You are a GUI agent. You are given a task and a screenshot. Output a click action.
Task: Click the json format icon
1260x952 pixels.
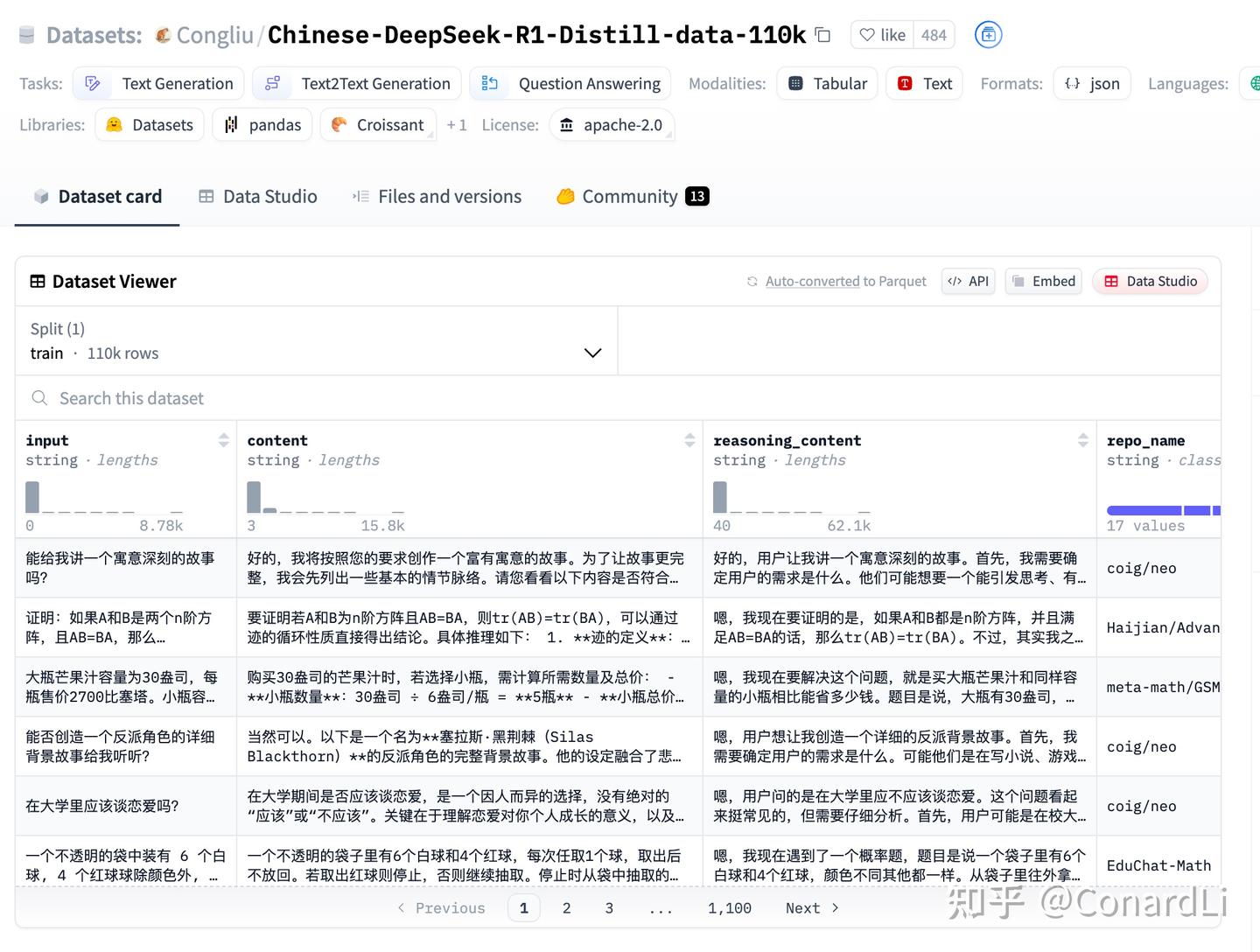pyautogui.click(x=1073, y=83)
